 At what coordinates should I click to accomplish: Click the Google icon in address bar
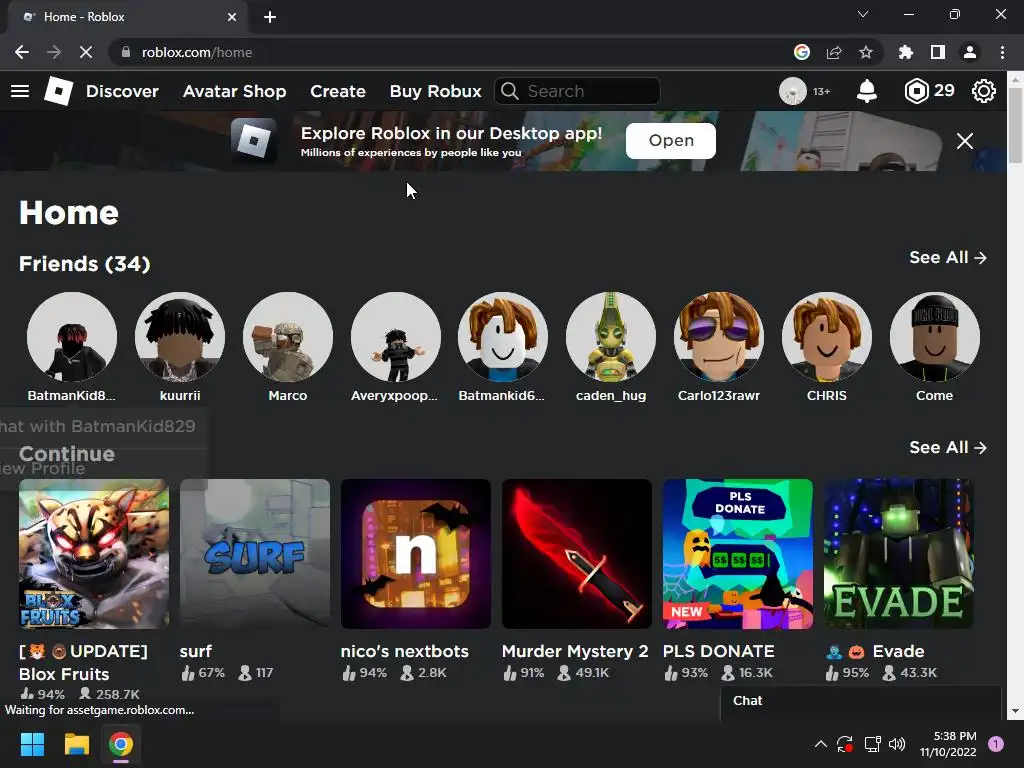coord(802,52)
